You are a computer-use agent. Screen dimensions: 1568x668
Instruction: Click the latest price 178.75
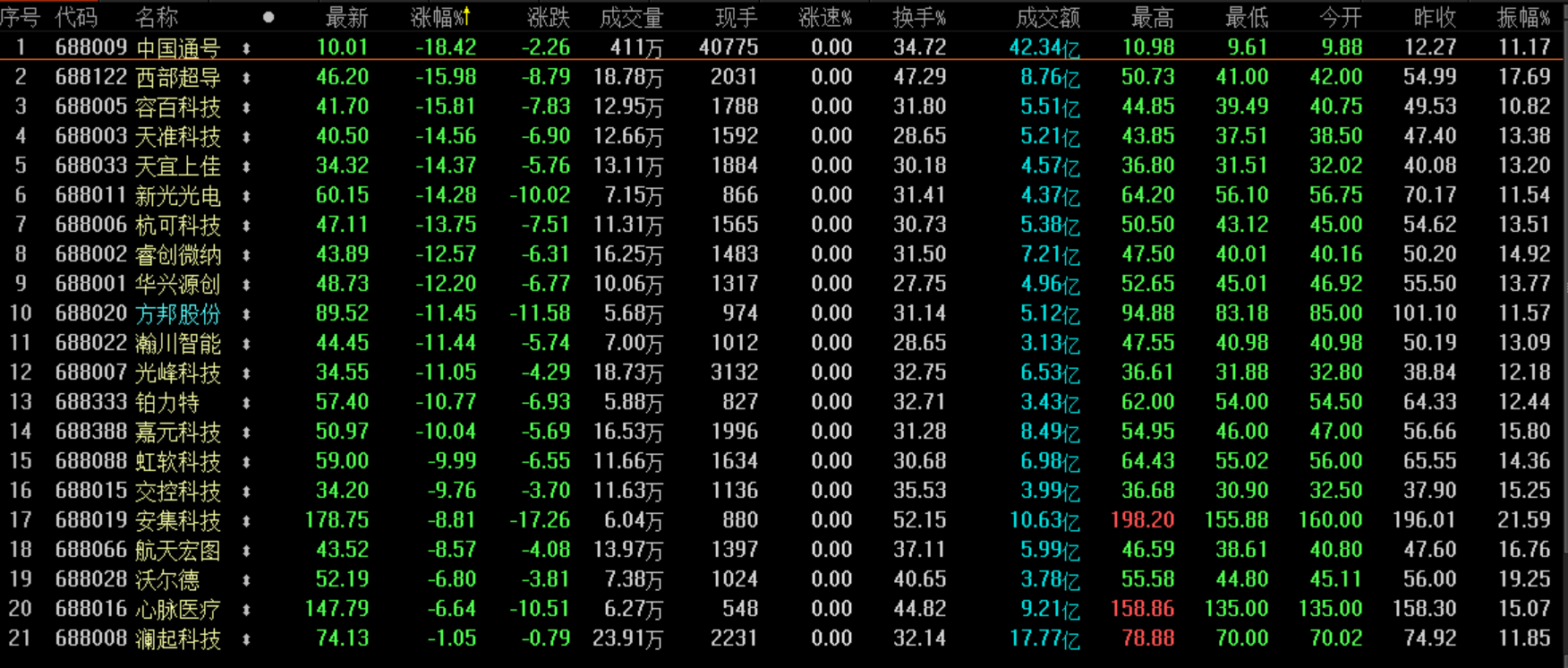pyautogui.click(x=337, y=520)
